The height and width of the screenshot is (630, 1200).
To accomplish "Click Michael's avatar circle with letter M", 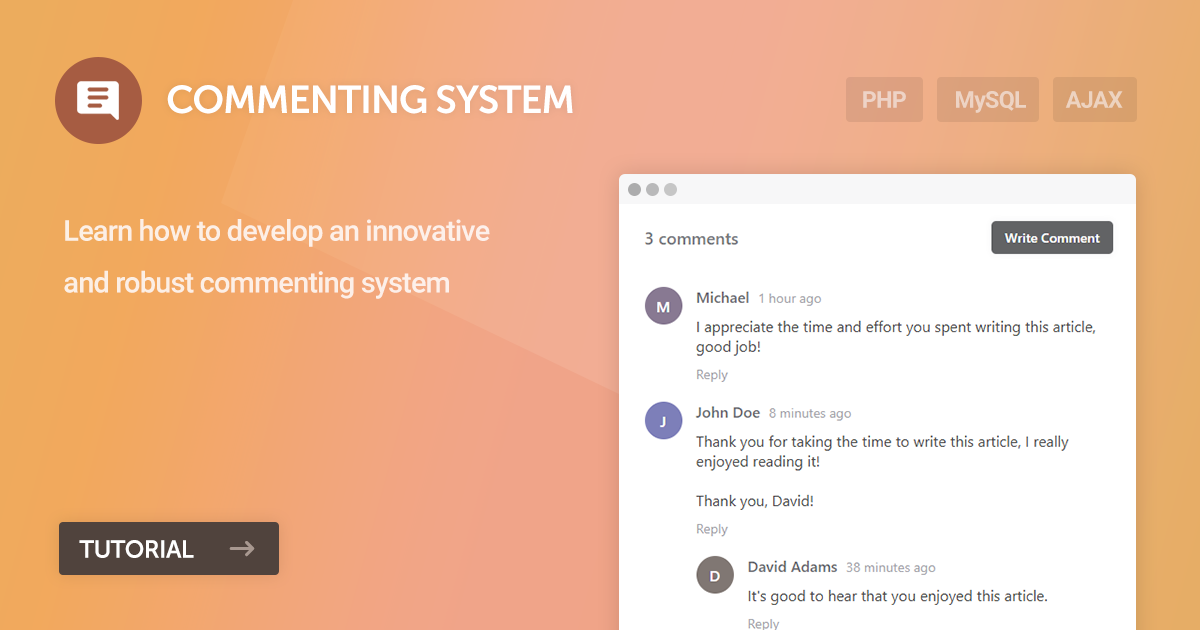I will coord(663,307).
